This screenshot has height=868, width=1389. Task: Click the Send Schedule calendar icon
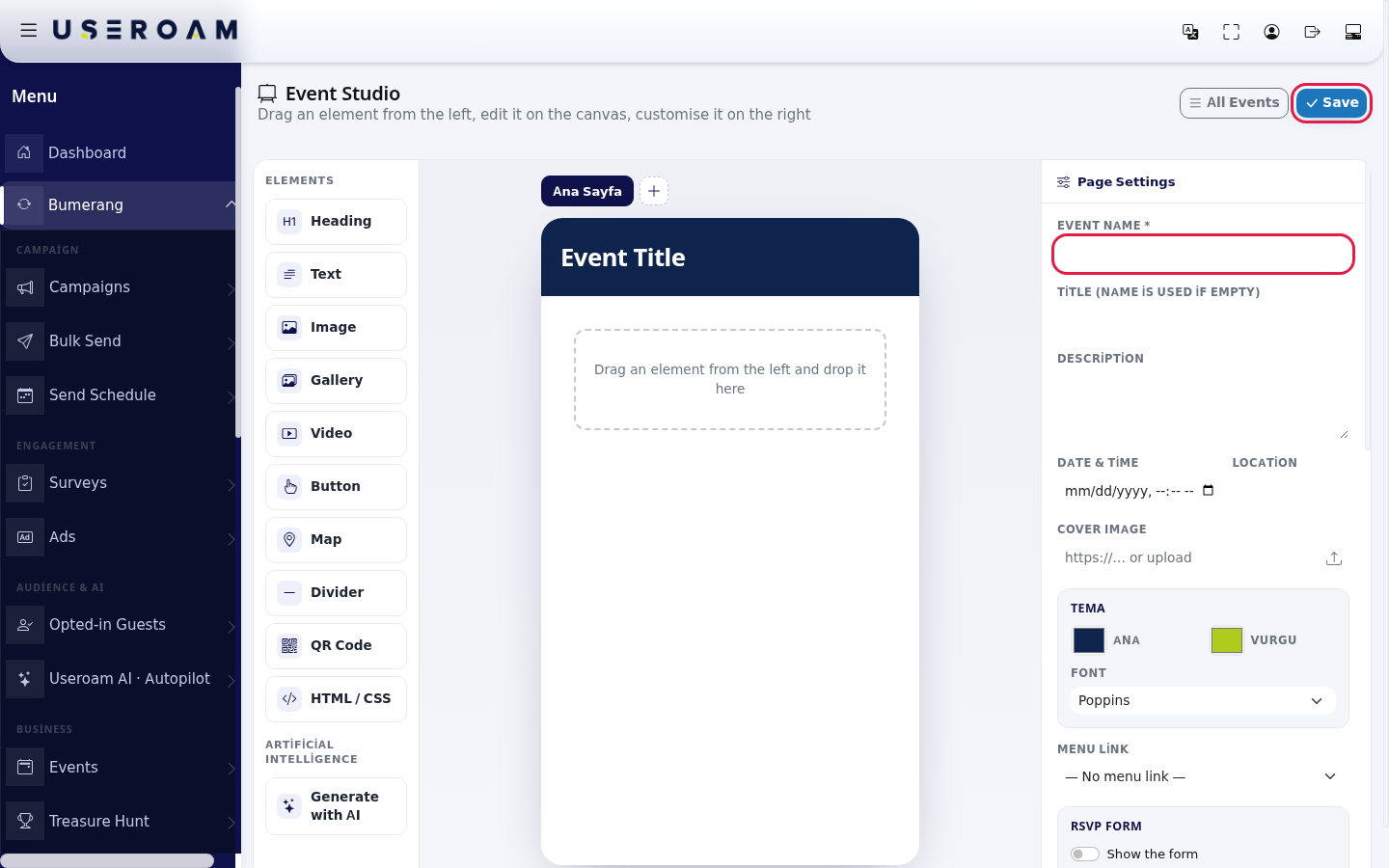(25, 395)
